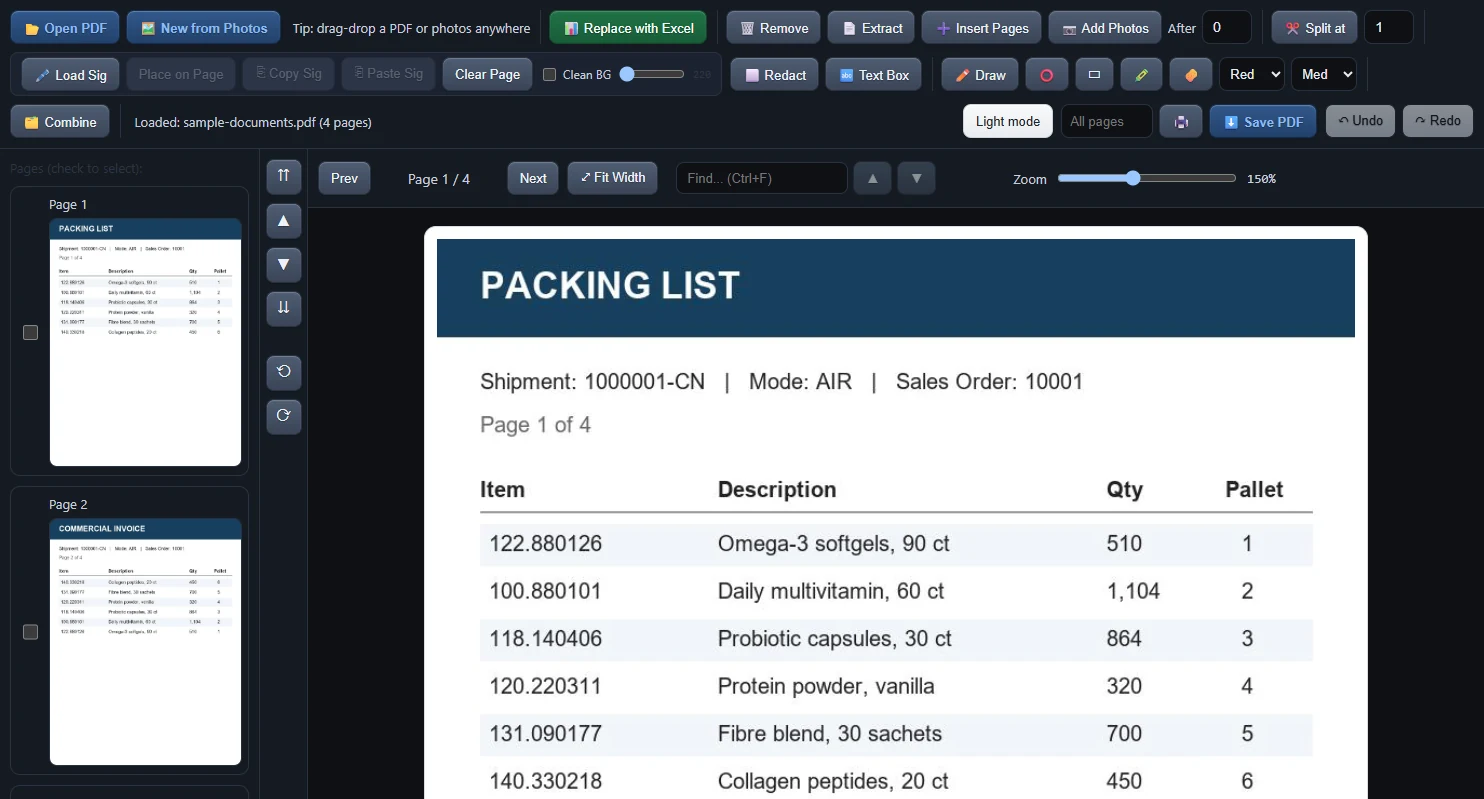Insert a Text Box
This screenshot has width=1484, height=799.
point(874,75)
